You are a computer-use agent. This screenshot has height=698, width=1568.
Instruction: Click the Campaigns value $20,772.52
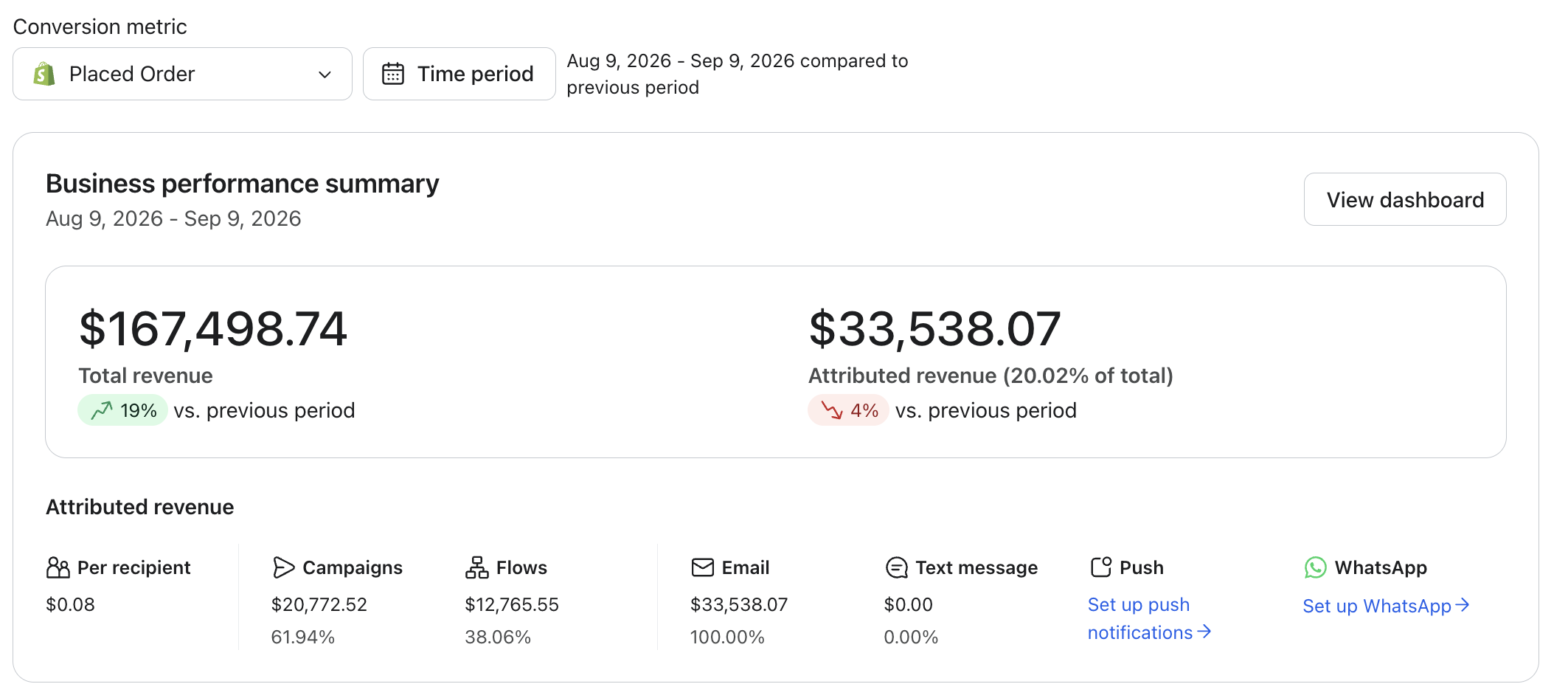pos(319,605)
